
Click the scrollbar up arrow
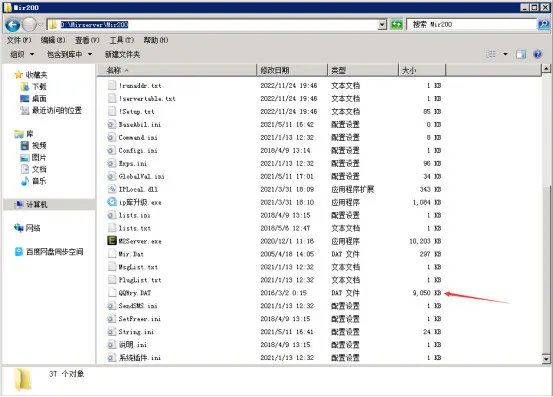click(x=546, y=68)
